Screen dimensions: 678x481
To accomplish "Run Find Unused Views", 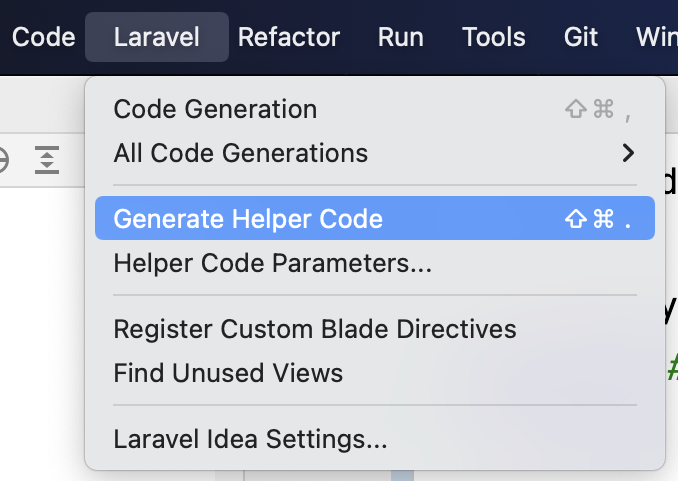I will point(374,373).
